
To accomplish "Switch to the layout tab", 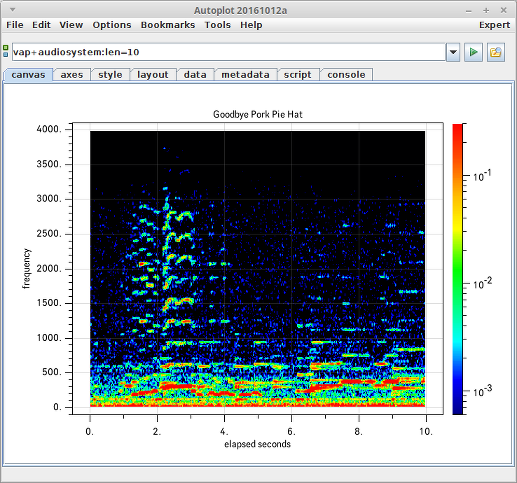I will (x=153, y=75).
